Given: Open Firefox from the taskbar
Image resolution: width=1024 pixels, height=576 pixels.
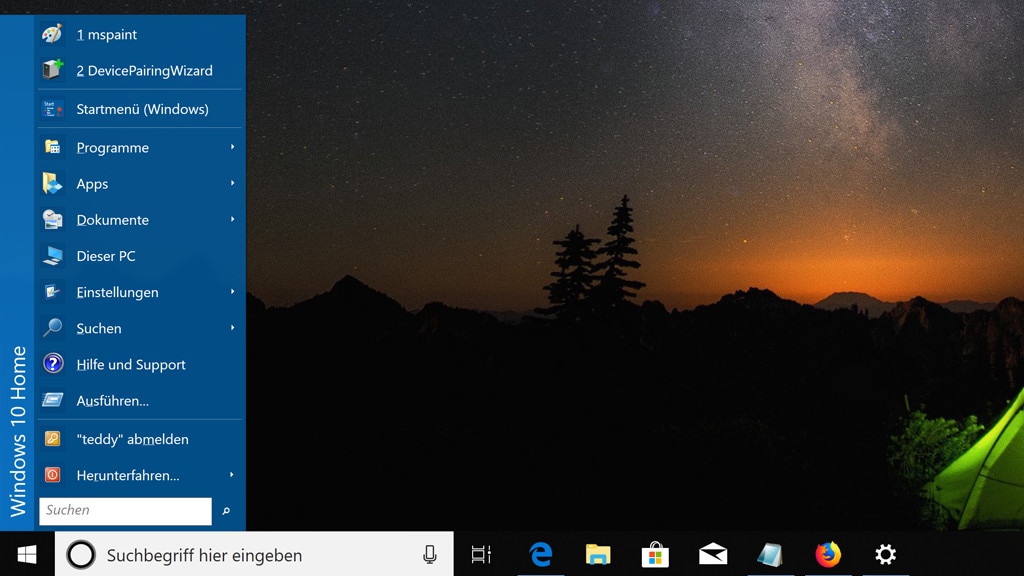Looking at the screenshot, I should [x=828, y=554].
